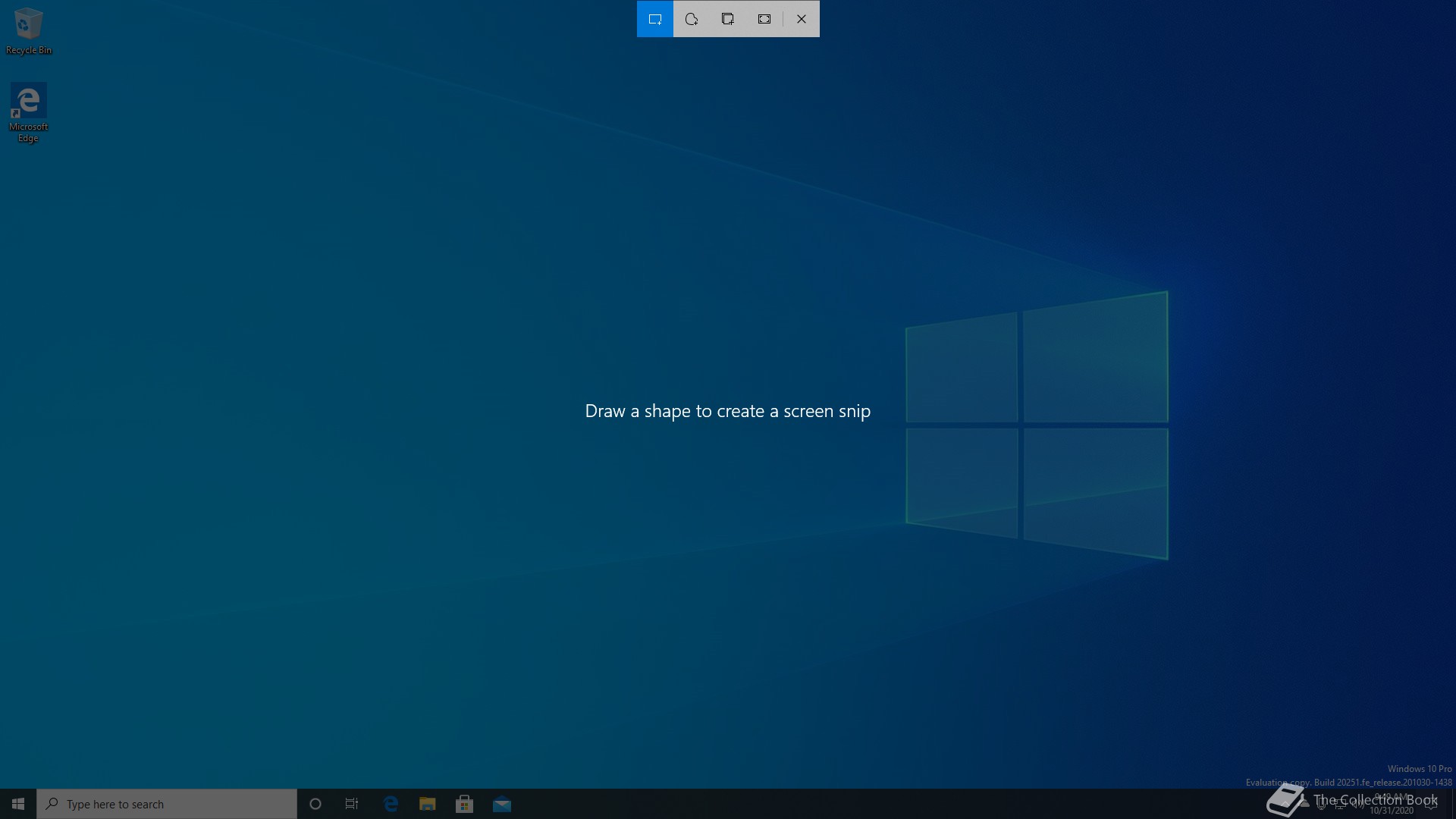Open the Windows Start menu
The height and width of the screenshot is (819, 1456).
pyautogui.click(x=18, y=804)
